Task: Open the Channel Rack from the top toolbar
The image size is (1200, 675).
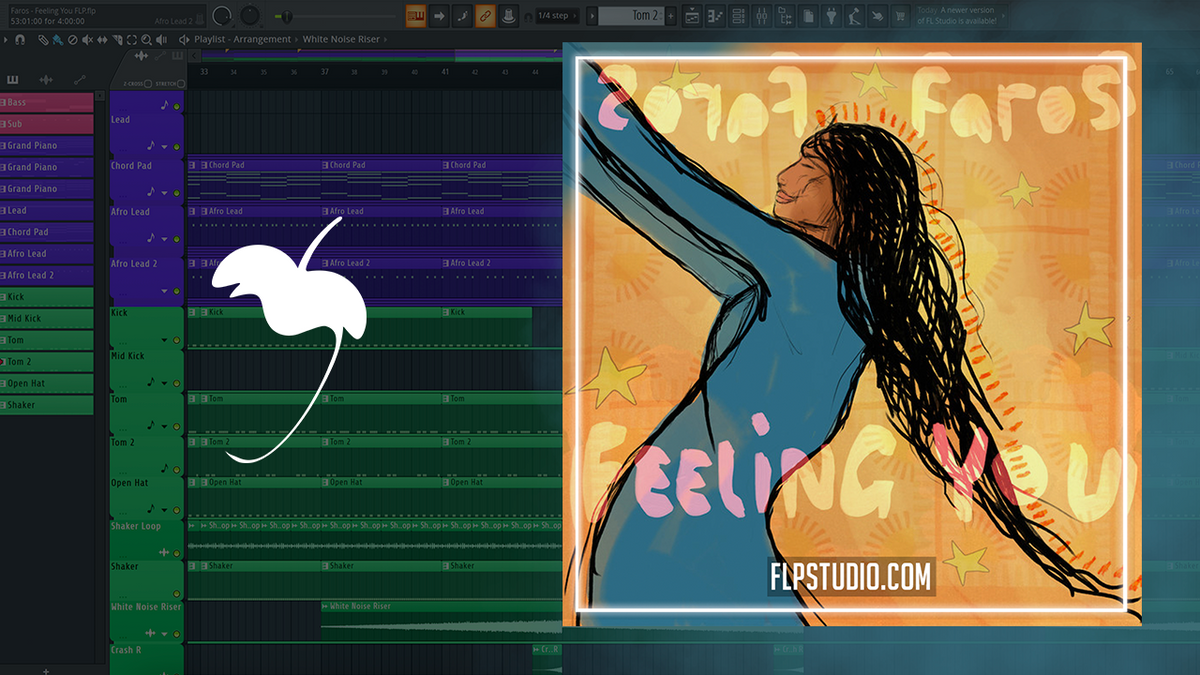Action: coord(738,15)
